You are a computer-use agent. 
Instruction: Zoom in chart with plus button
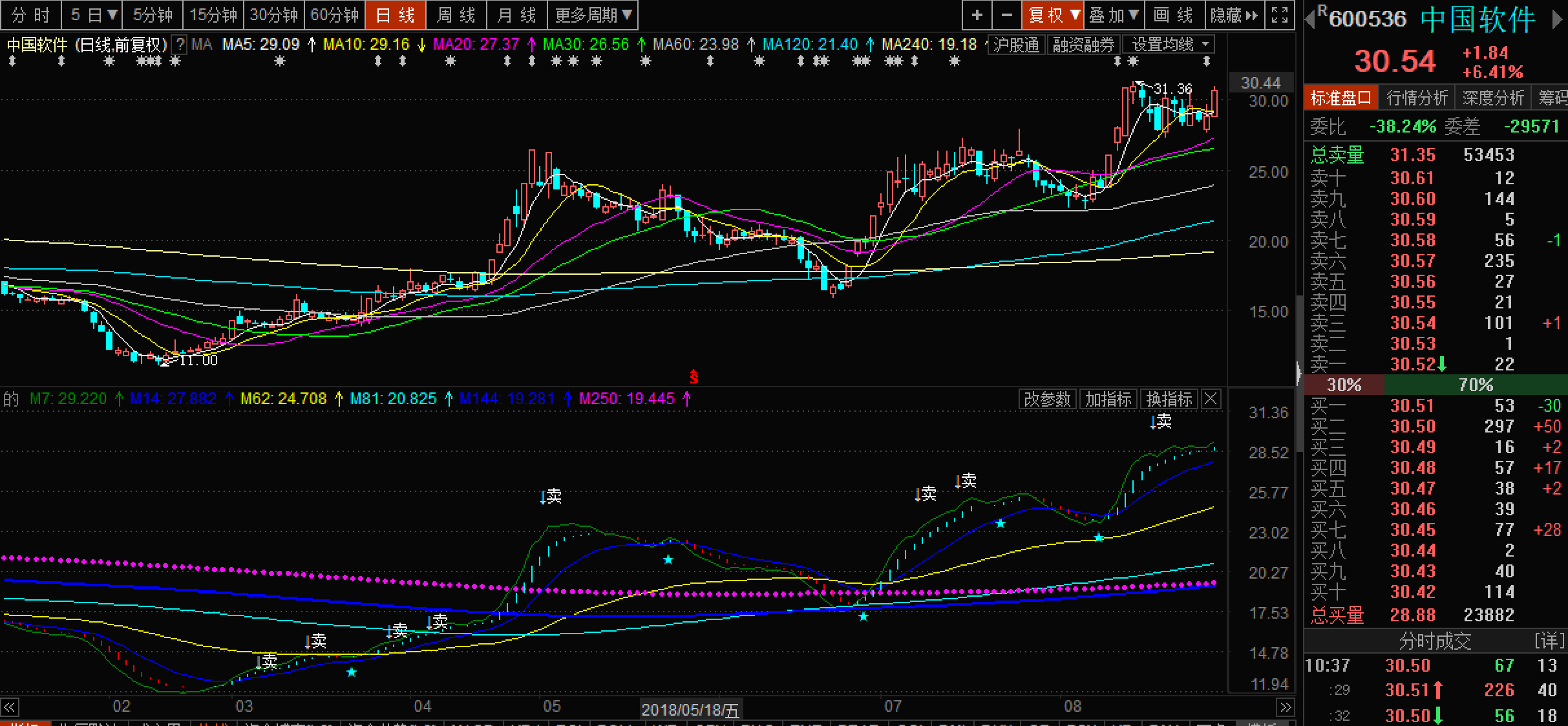tap(977, 15)
